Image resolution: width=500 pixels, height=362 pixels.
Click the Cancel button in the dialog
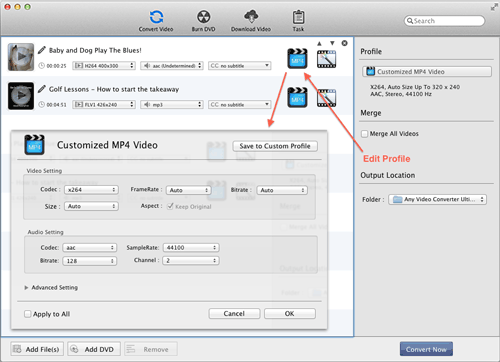coord(234,313)
